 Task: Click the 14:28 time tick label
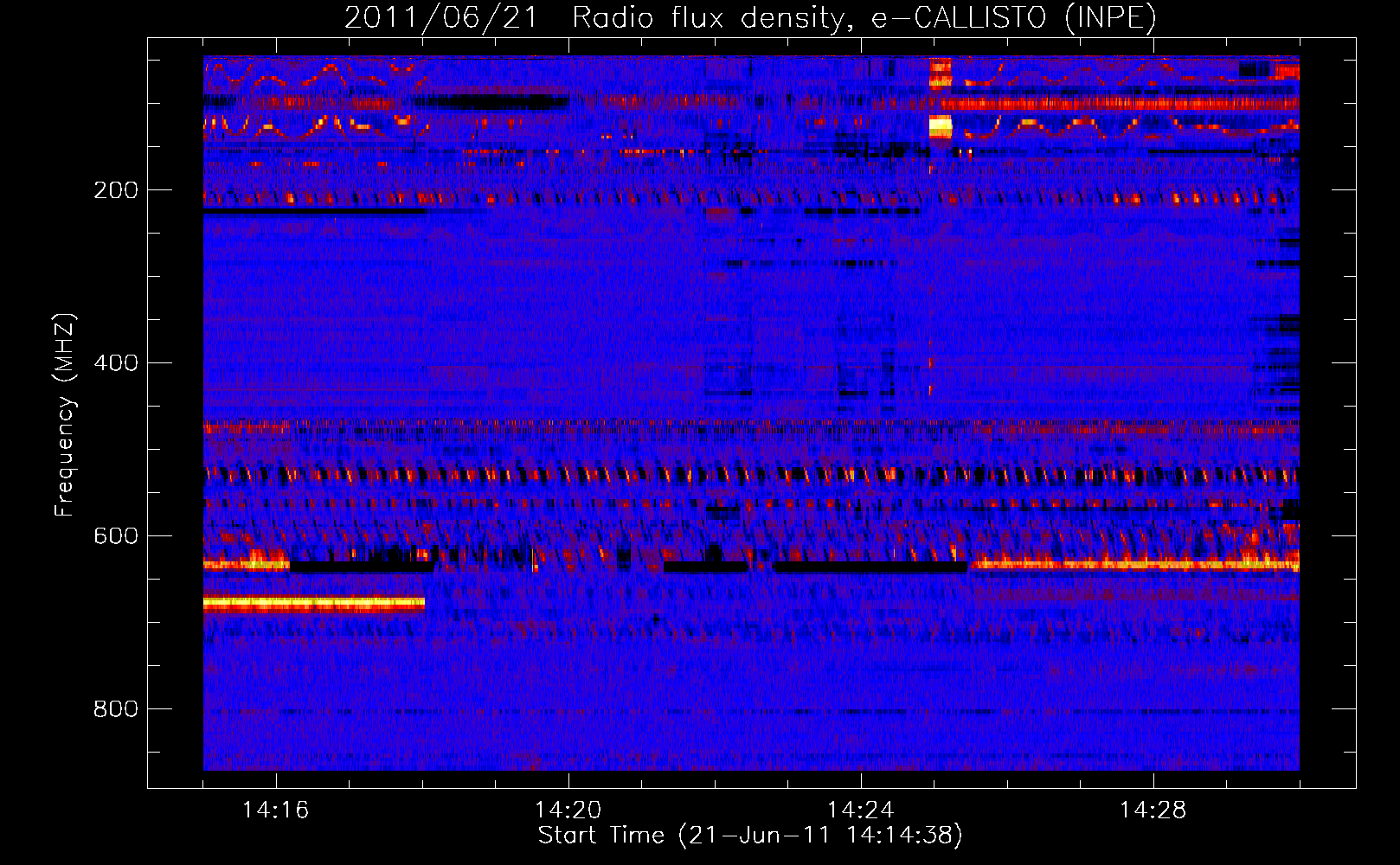(1153, 811)
